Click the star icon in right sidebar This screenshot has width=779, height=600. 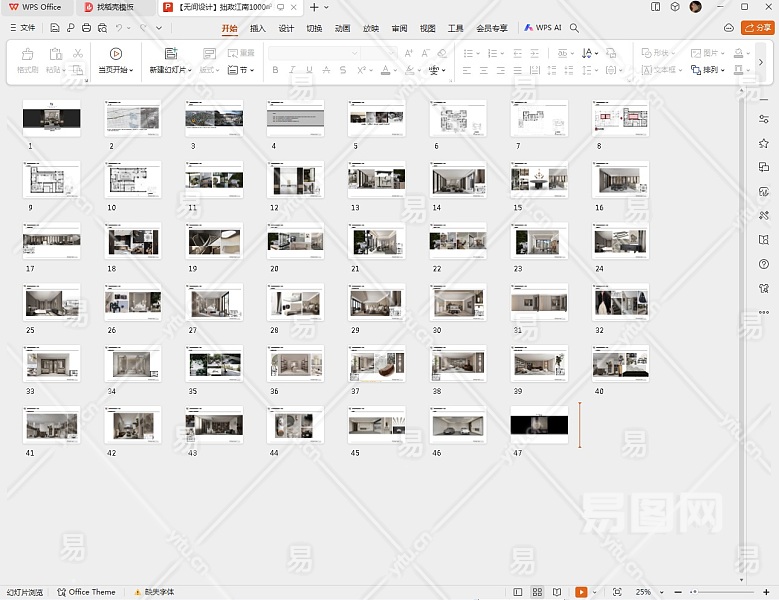[764, 143]
